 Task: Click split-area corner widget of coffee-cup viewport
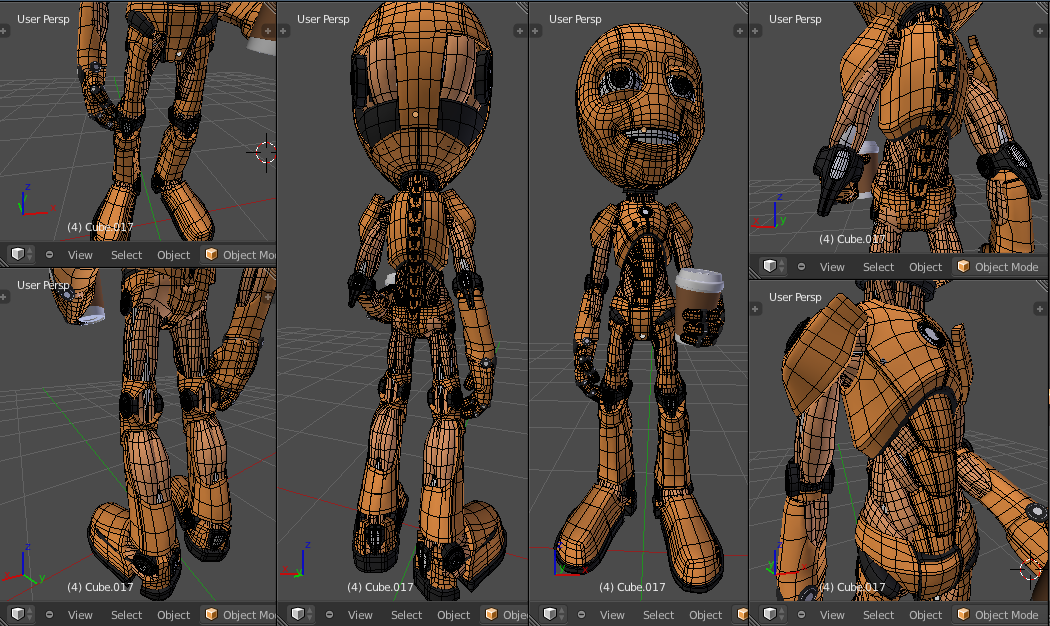[x=741, y=7]
